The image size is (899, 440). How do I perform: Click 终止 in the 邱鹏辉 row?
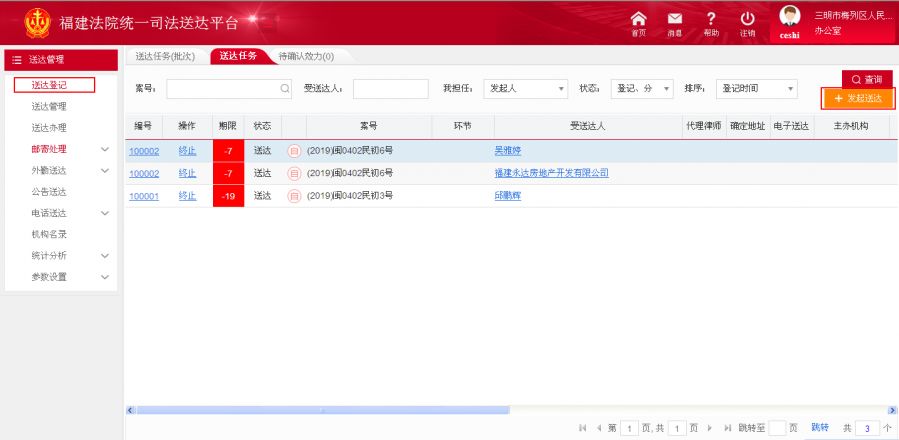187,196
